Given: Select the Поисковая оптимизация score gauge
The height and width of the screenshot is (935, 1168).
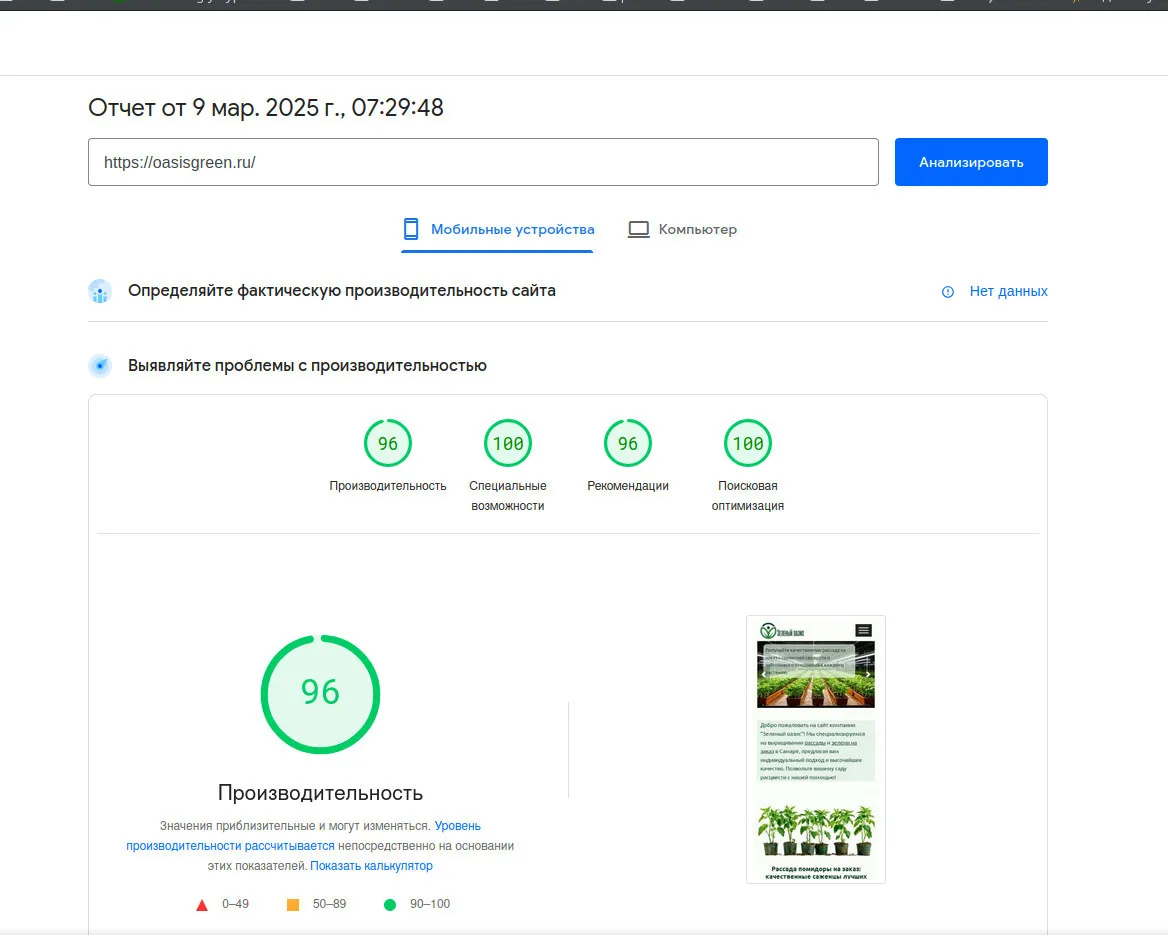Looking at the screenshot, I should [x=748, y=443].
